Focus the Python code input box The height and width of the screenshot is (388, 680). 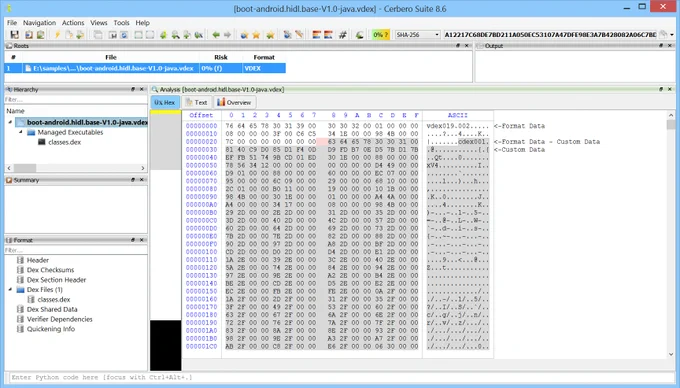(x=339, y=377)
